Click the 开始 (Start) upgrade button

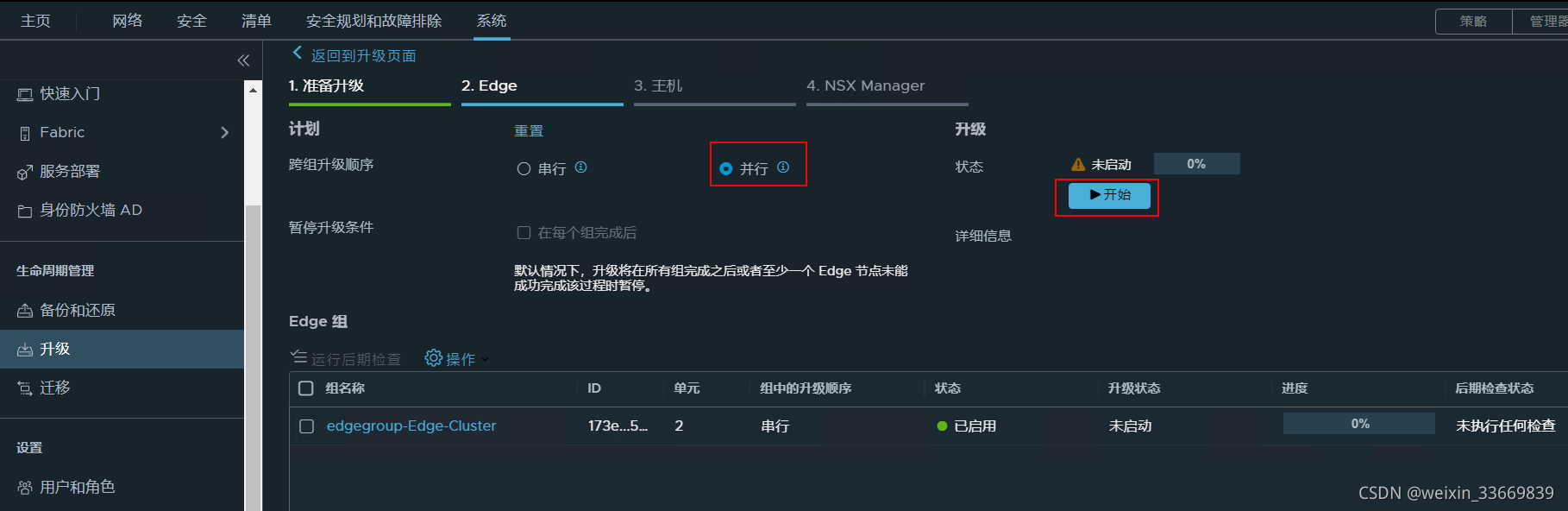(1109, 196)
